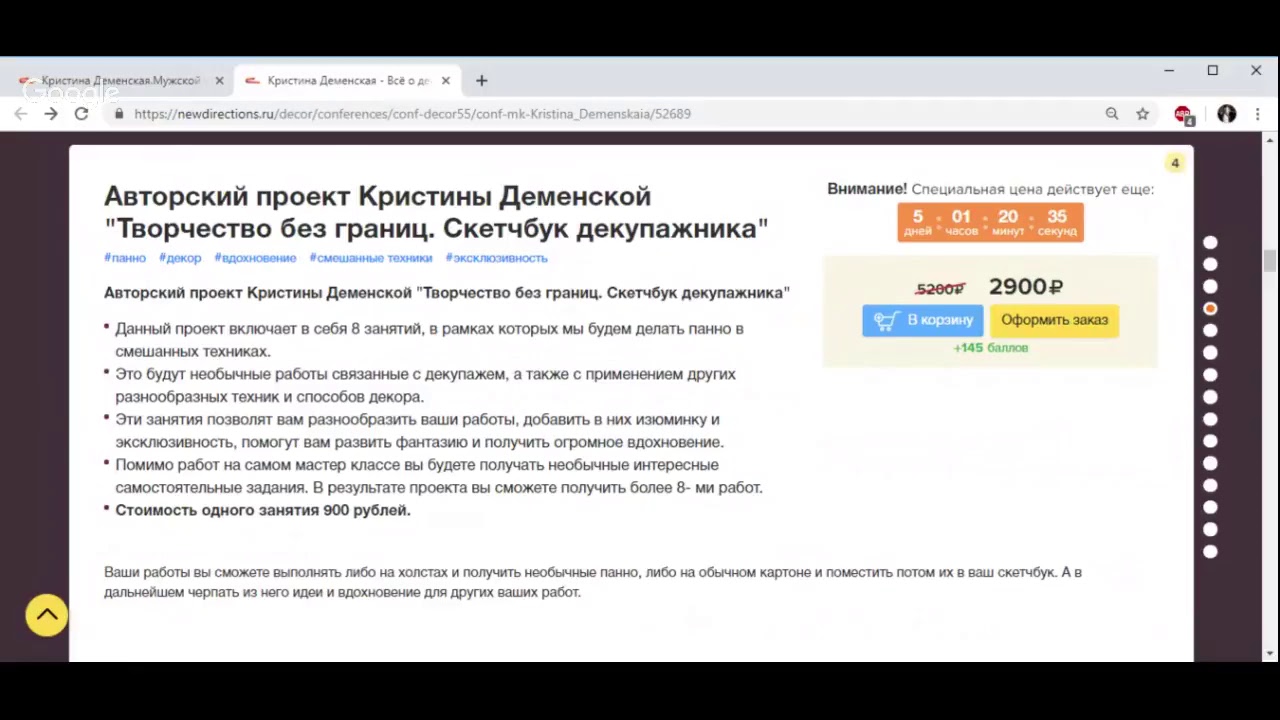Close the 'Всё о де...' tab
This screenshot has width=1280, height=720.
click(446, 81)
